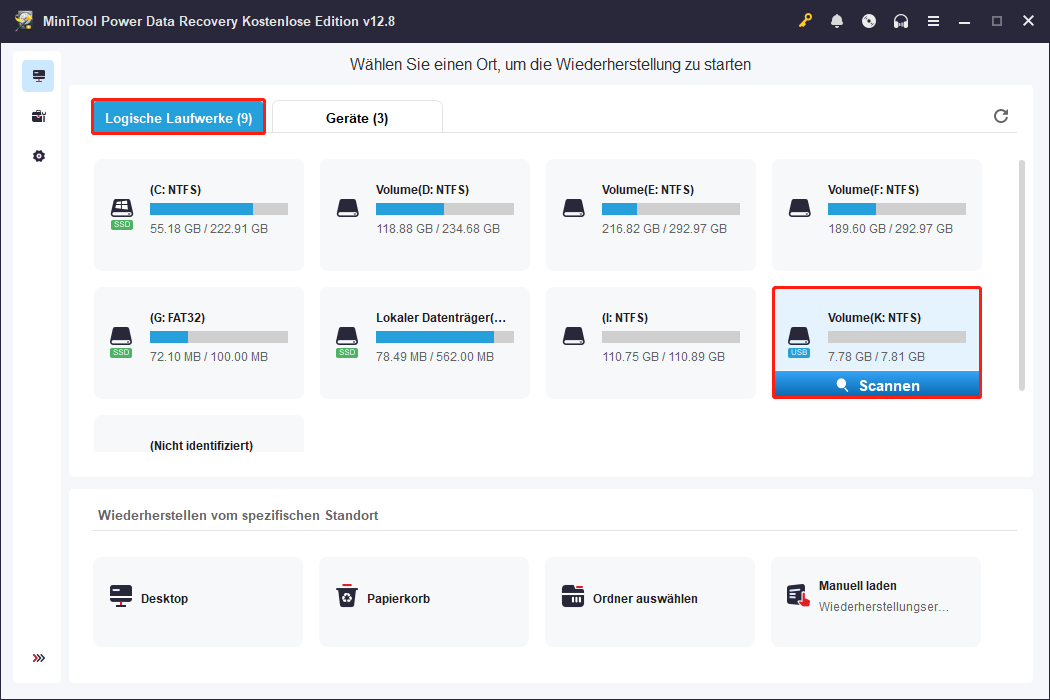Open Manuell laden option
Image resolution: width=1050 pixels, height=700 pixels.
[x=876, y=602]
